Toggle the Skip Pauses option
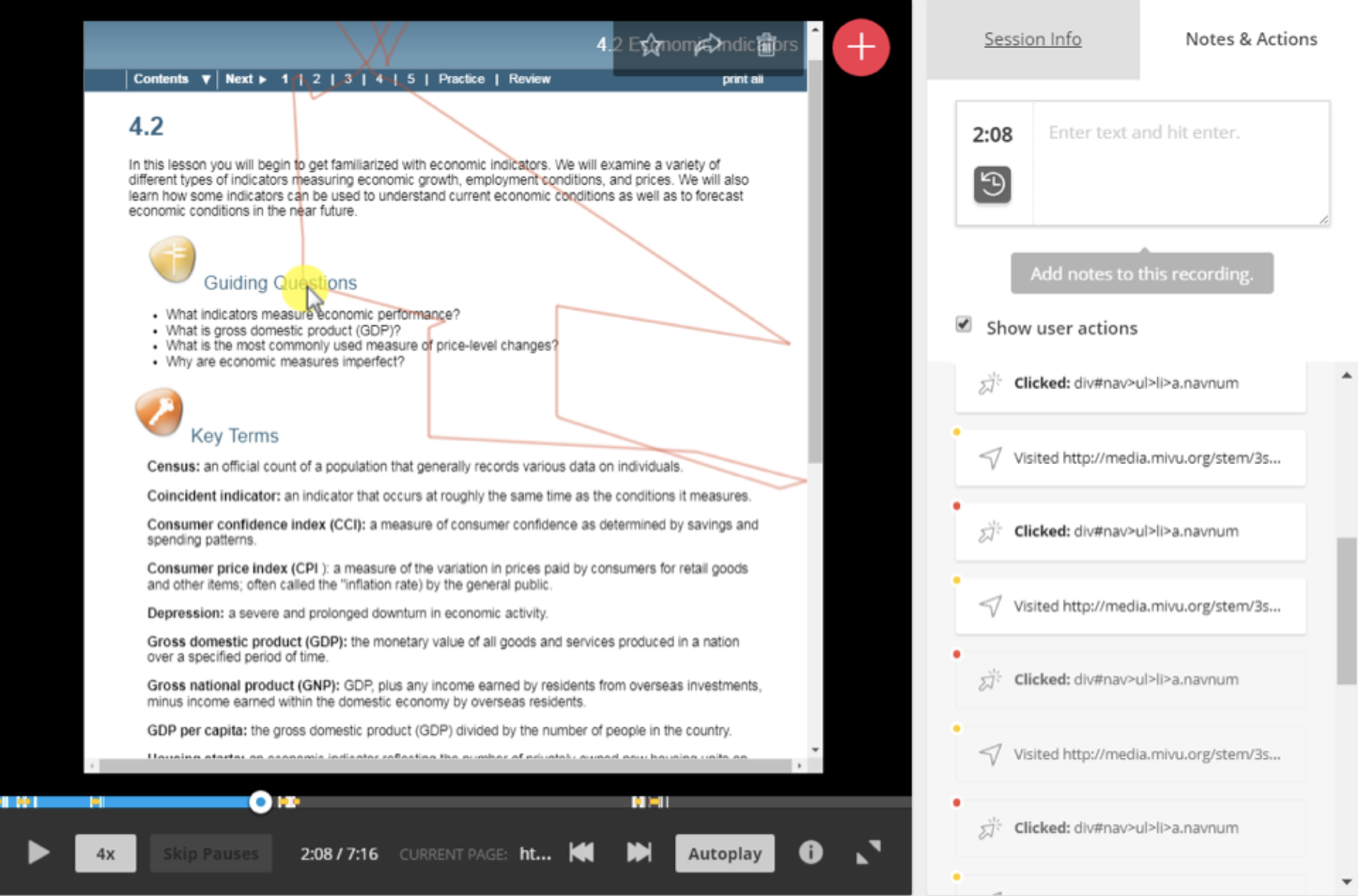1358x896 pixels. [x=210, y=853]
